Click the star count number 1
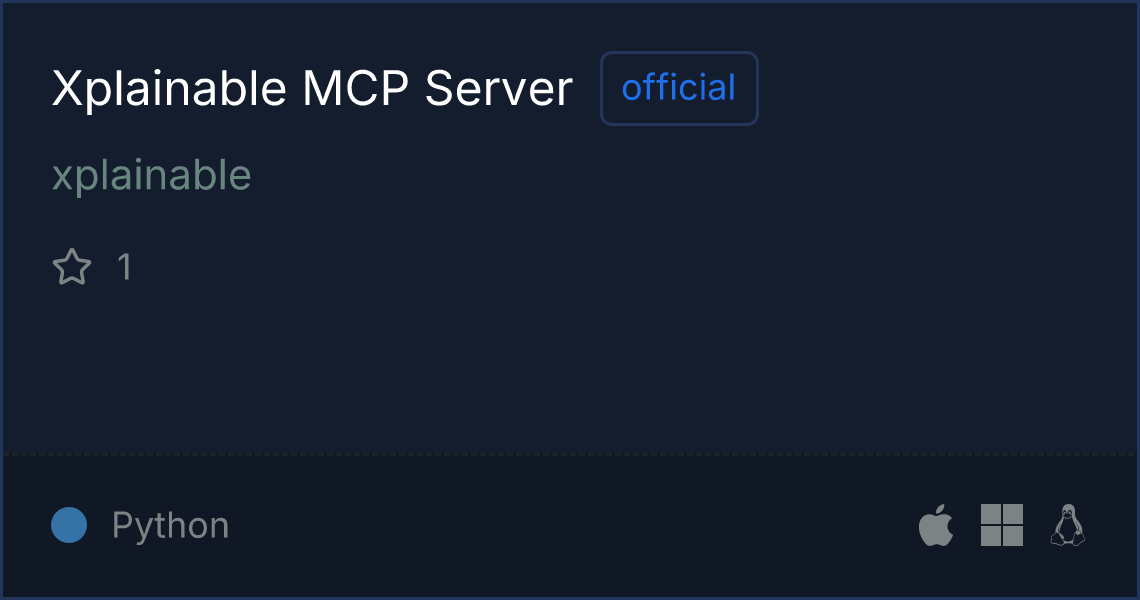 click(x=125, y=267)
